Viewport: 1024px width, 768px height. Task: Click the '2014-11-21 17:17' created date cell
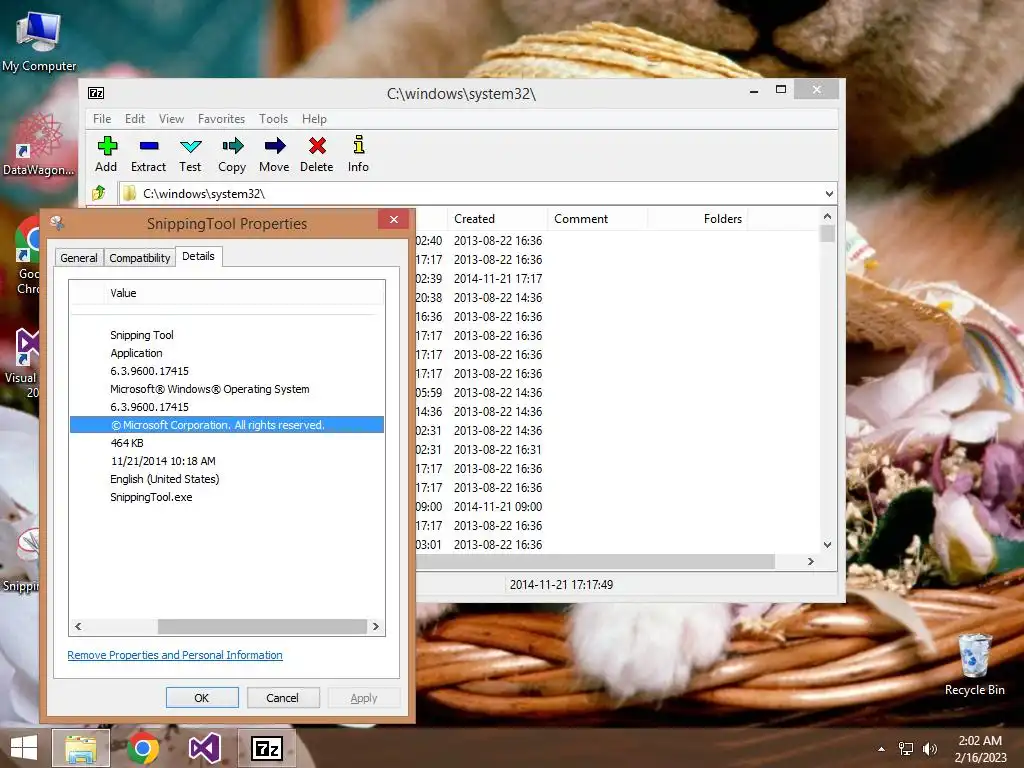(498, 279)
